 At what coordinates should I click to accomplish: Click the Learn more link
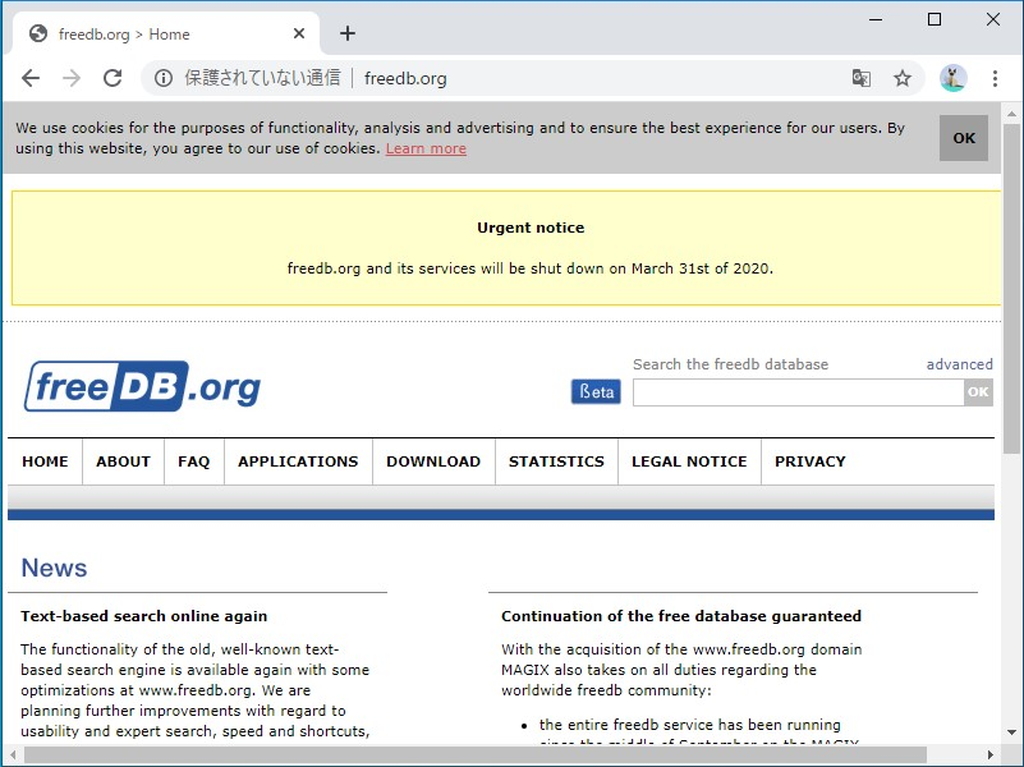(426, 148)
